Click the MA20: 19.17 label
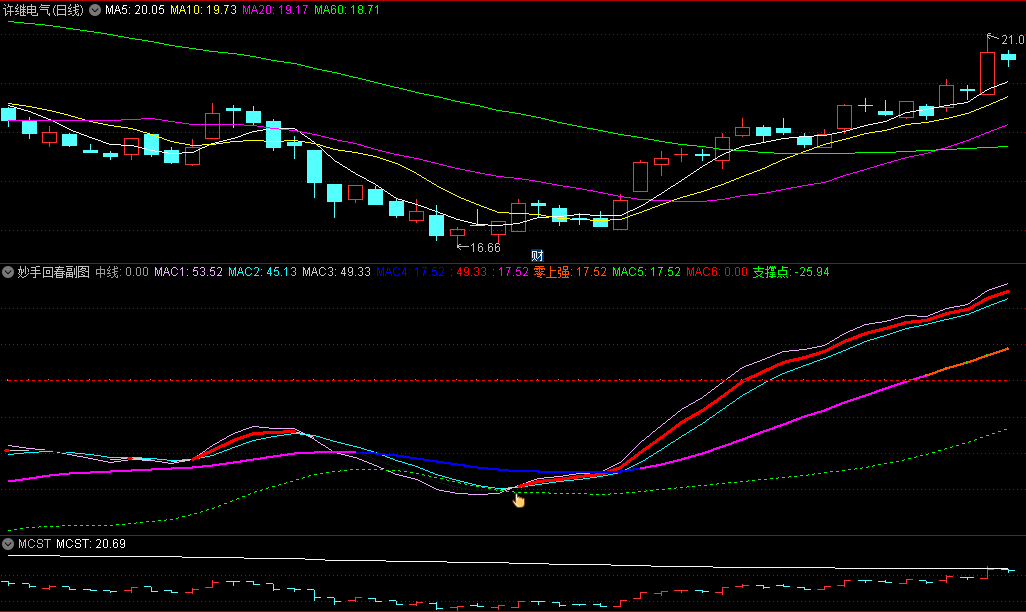 275,10
